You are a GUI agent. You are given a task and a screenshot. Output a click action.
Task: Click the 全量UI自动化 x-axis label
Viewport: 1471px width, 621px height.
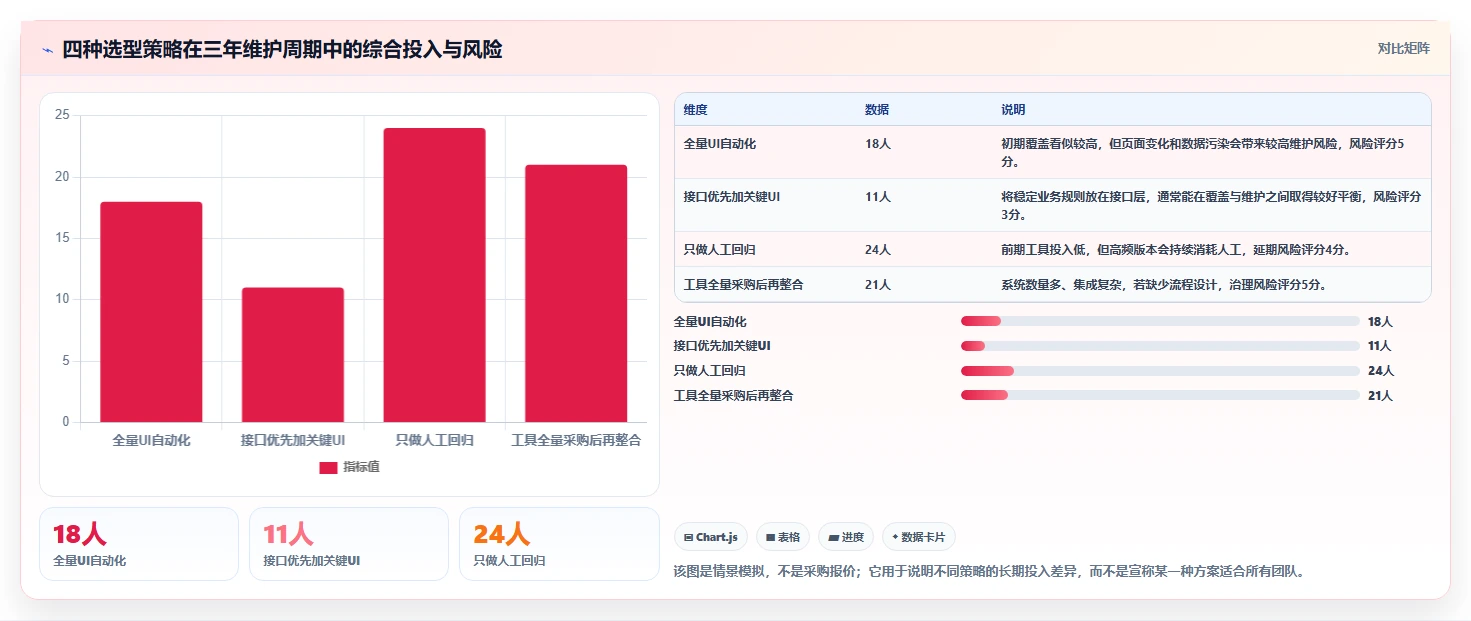pyautogui.click(x=151, y=440)
